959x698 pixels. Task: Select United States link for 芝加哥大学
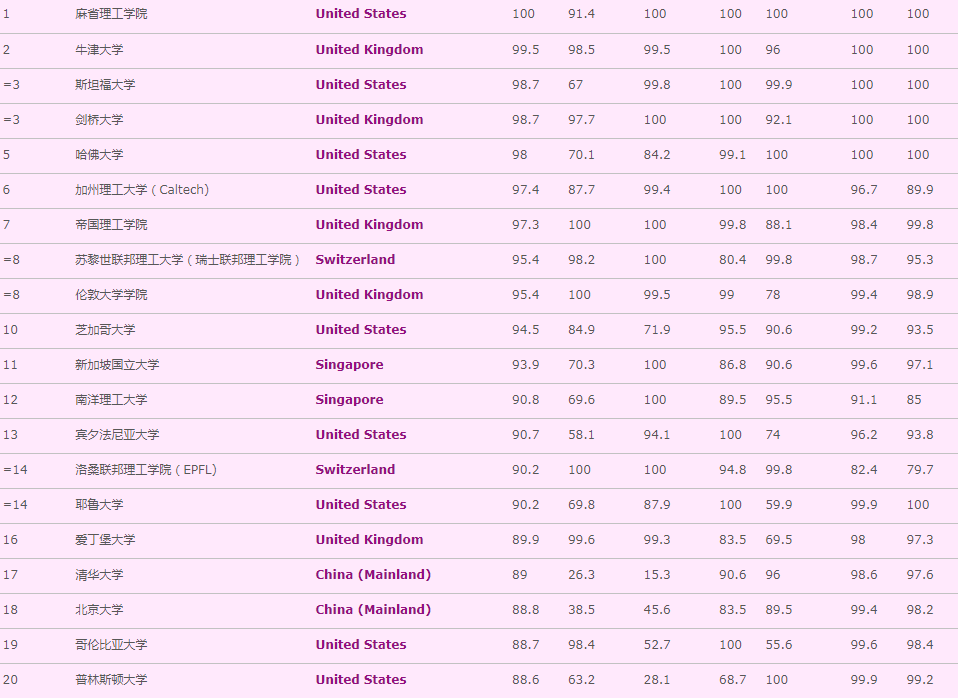point(361,329)
